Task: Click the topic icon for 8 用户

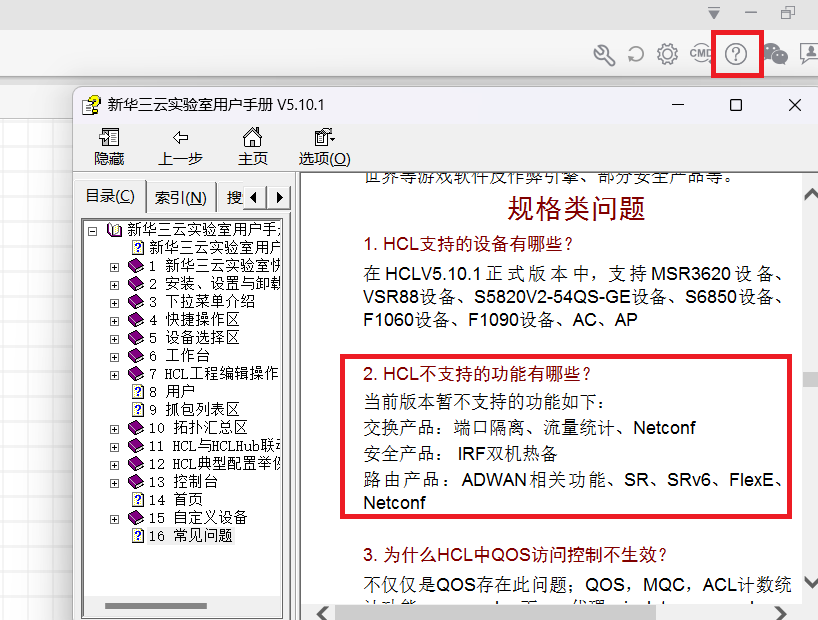Action: [x=138, y=391]
